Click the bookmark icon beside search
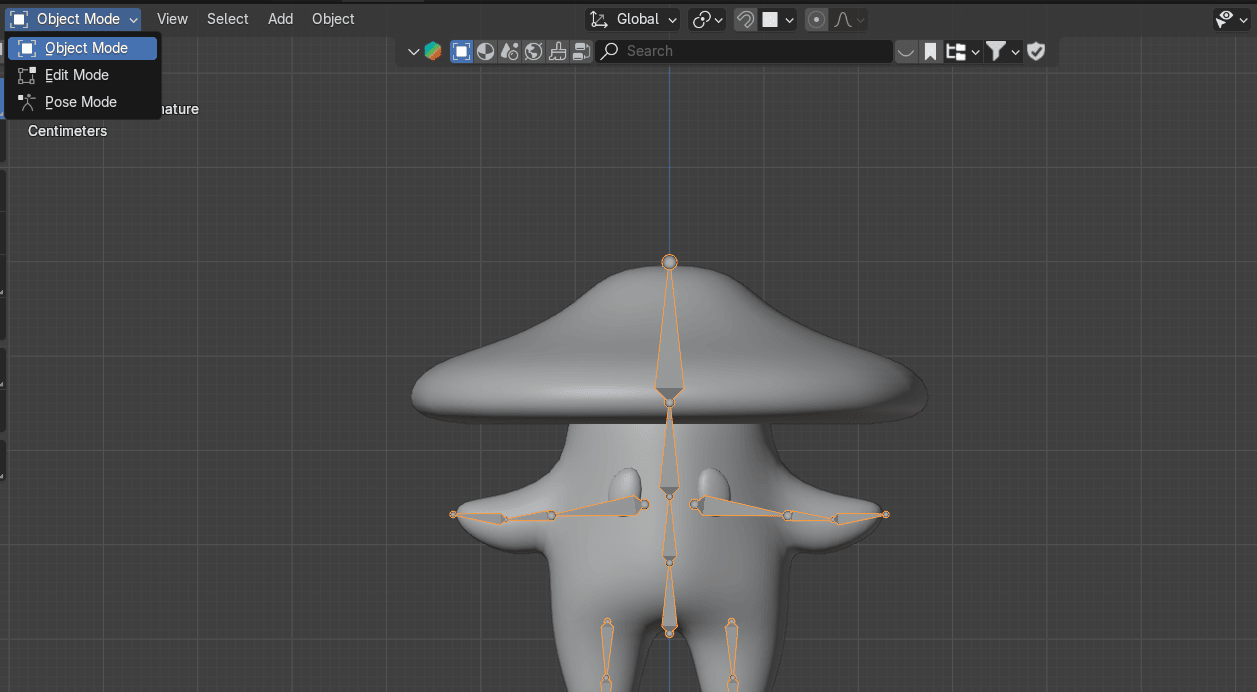Viewport: 1257px width, 692px height. [931, 51]
